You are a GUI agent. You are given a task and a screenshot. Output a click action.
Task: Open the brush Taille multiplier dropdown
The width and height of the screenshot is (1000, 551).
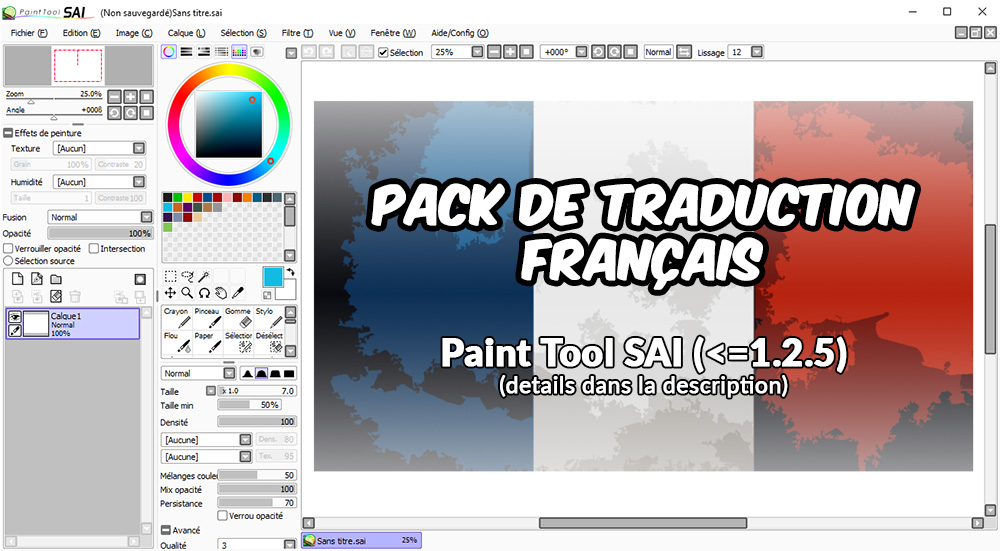210,390
